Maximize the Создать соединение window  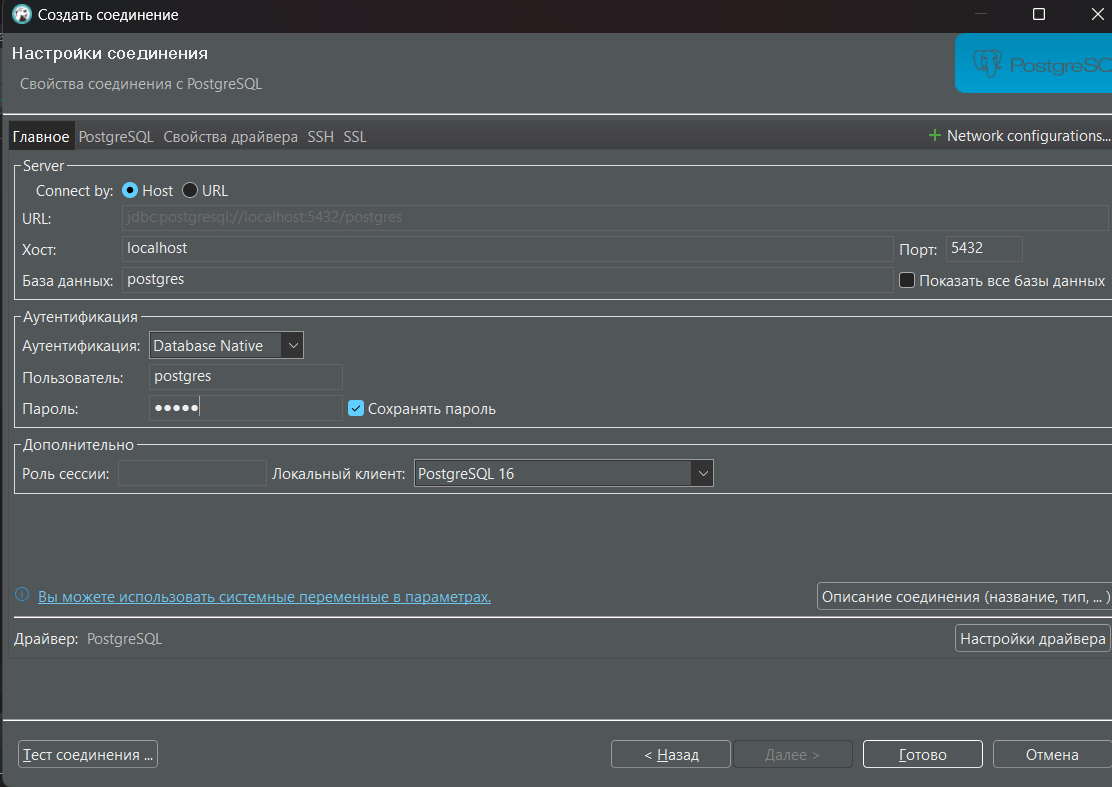[1039, 14]
